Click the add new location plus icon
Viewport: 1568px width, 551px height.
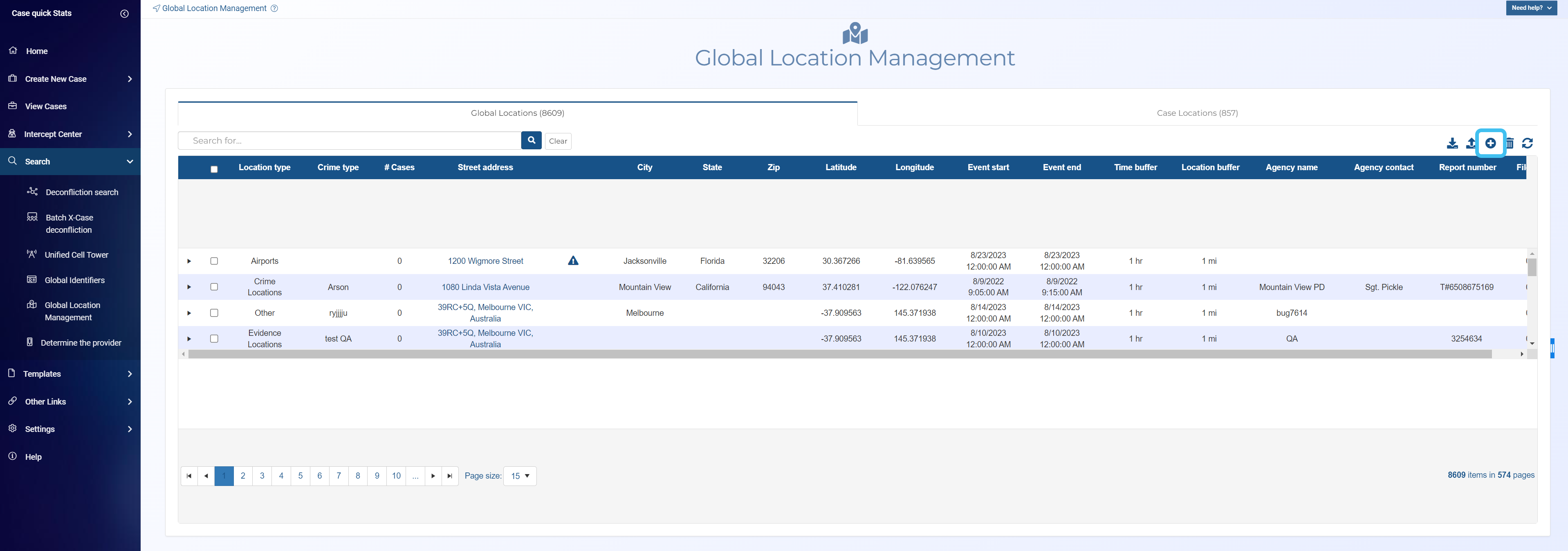(x=1490, y=143)
